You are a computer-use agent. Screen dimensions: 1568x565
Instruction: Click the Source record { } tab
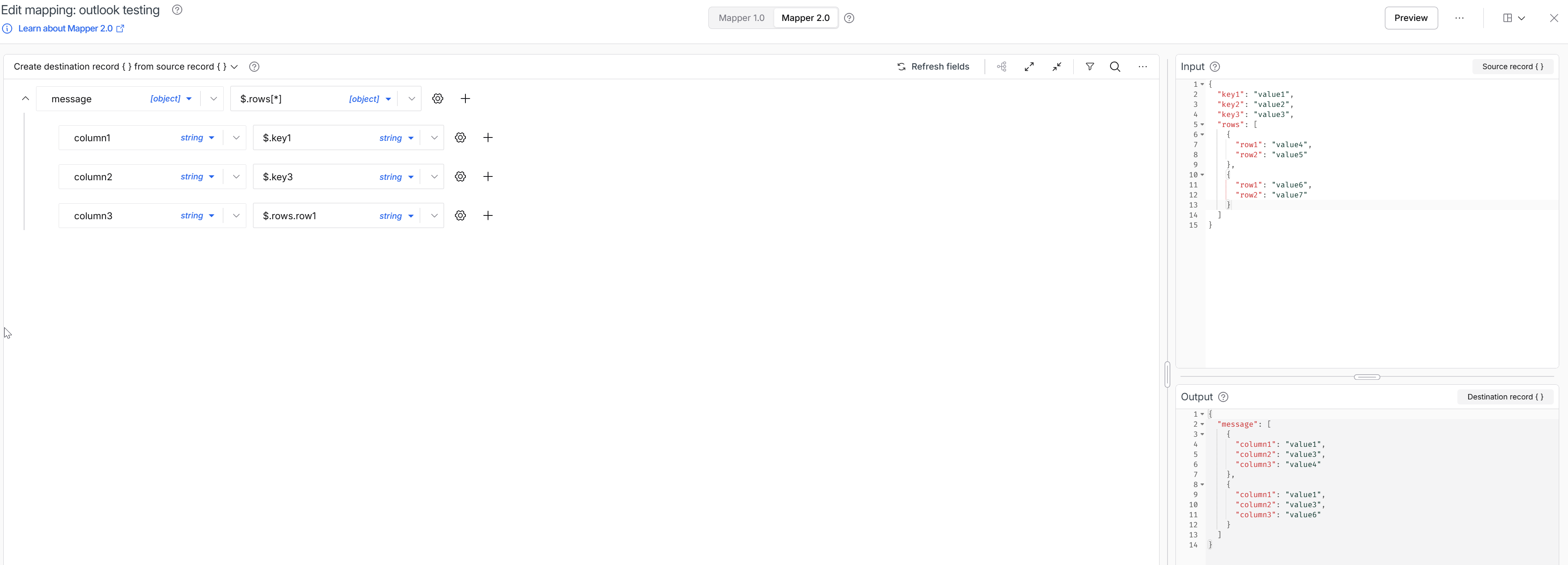(x=1512, y=67)
